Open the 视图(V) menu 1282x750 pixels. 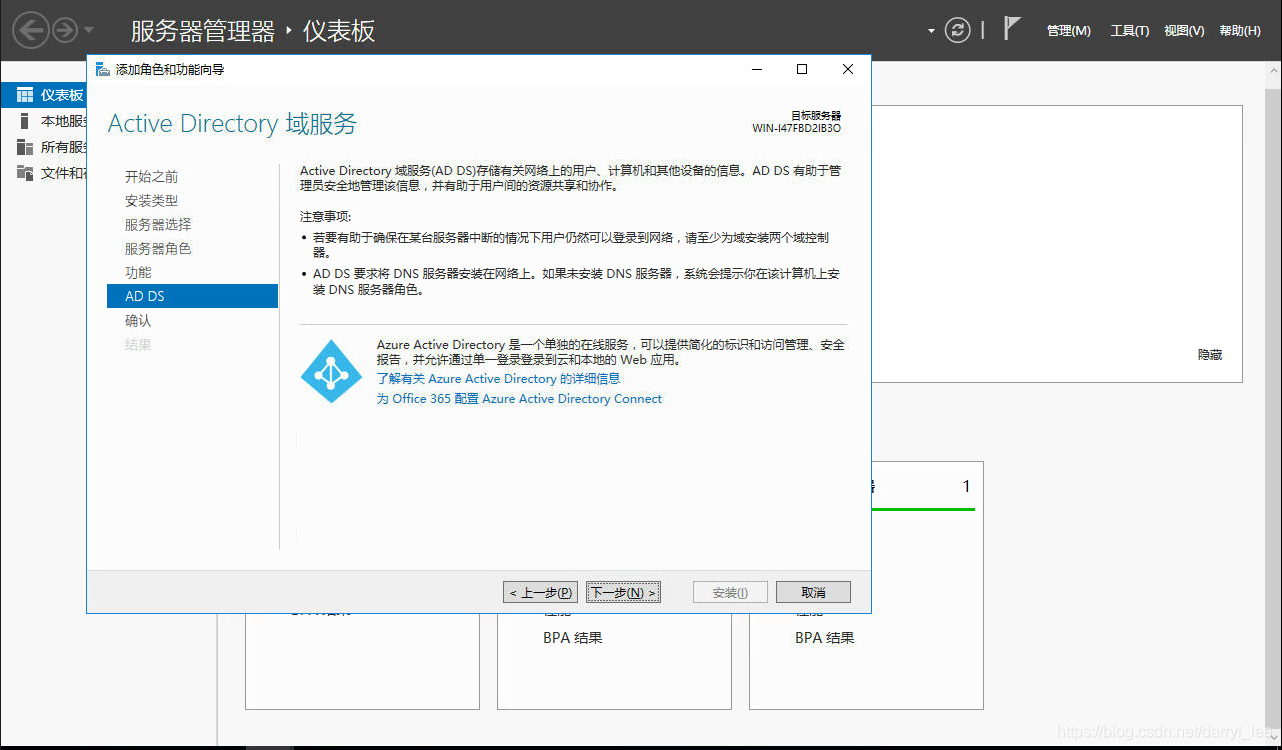(1184, 31)
